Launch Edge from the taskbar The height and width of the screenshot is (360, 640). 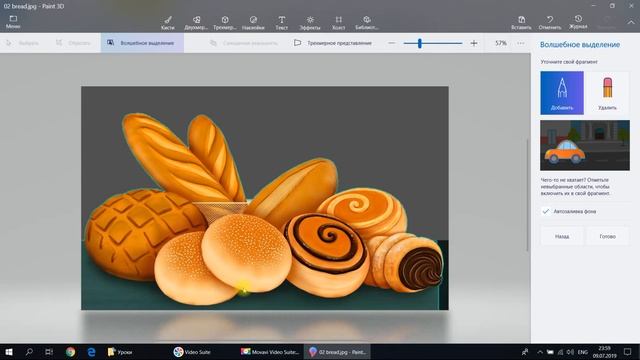(91, 352)
